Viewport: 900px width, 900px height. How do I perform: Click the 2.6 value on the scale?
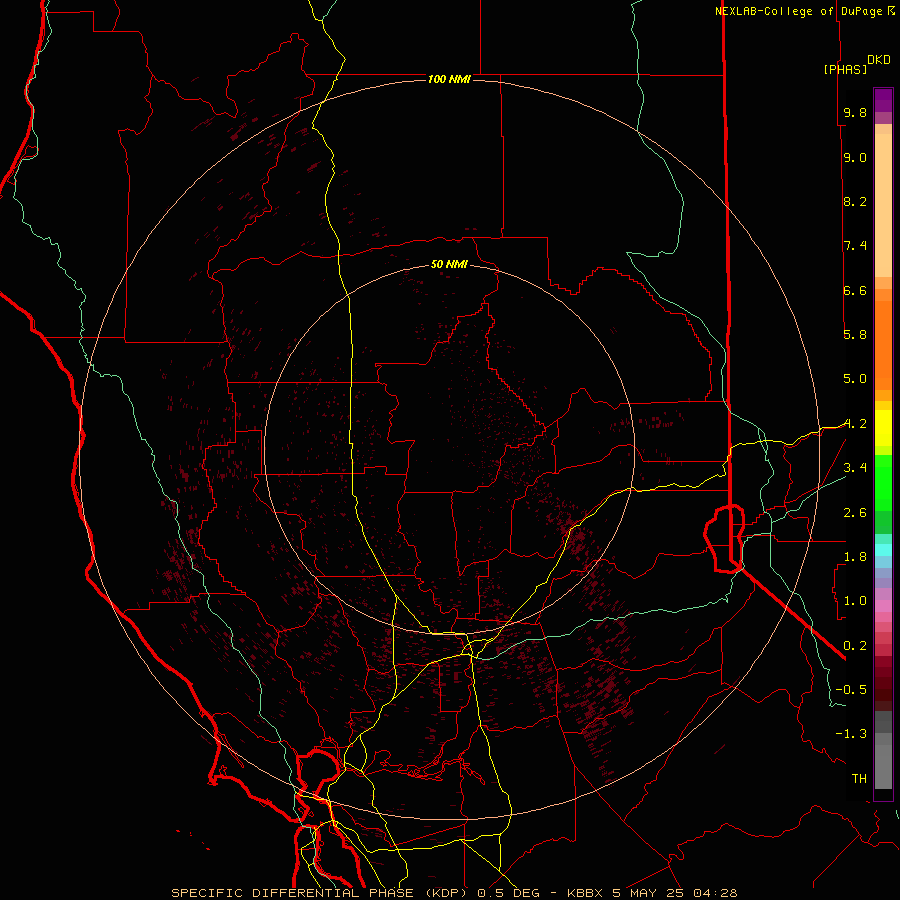855,513
